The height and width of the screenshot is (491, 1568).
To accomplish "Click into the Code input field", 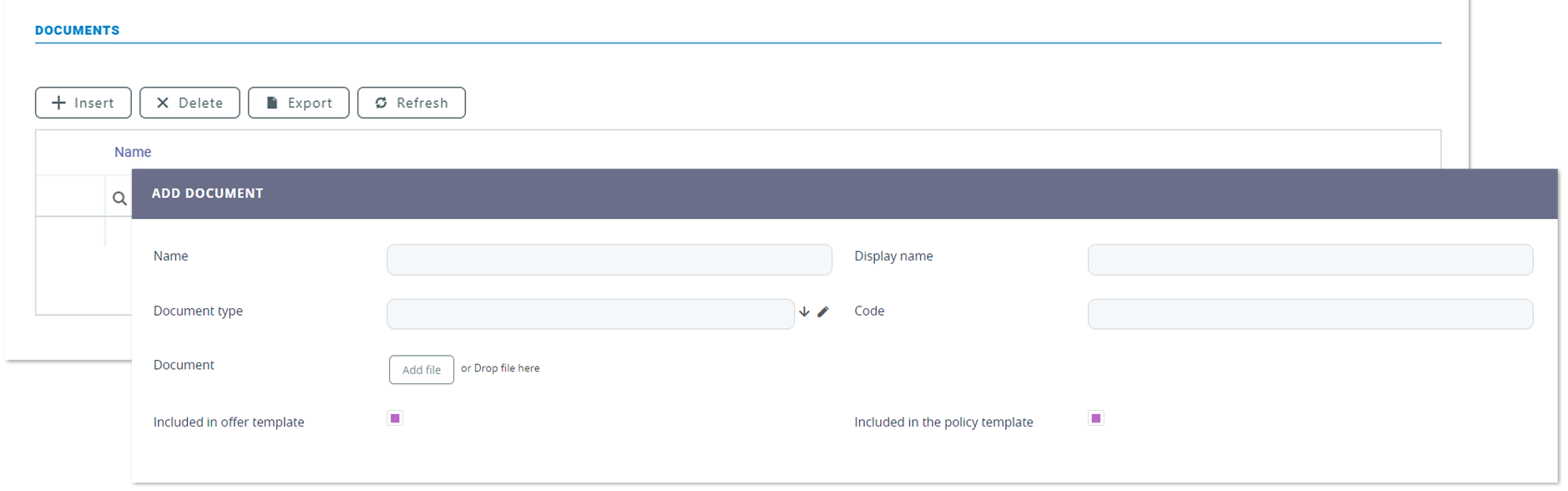I will (1309, 314).
